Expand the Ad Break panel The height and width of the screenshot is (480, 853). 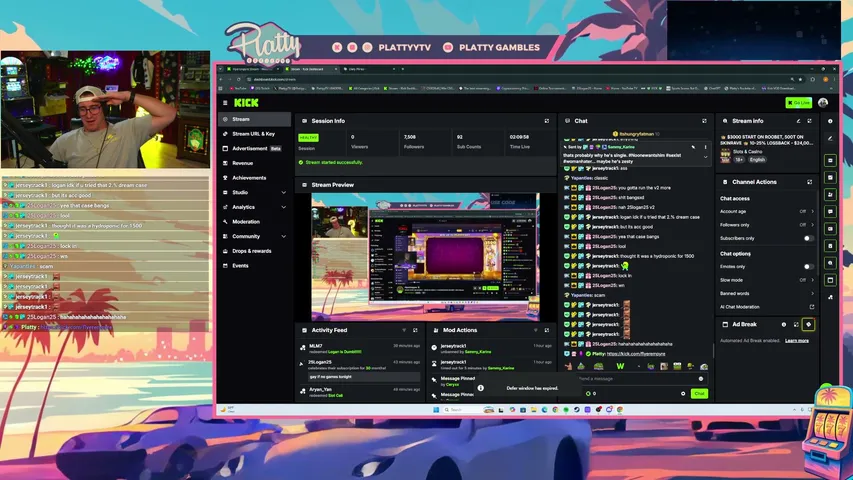point(796,324)
